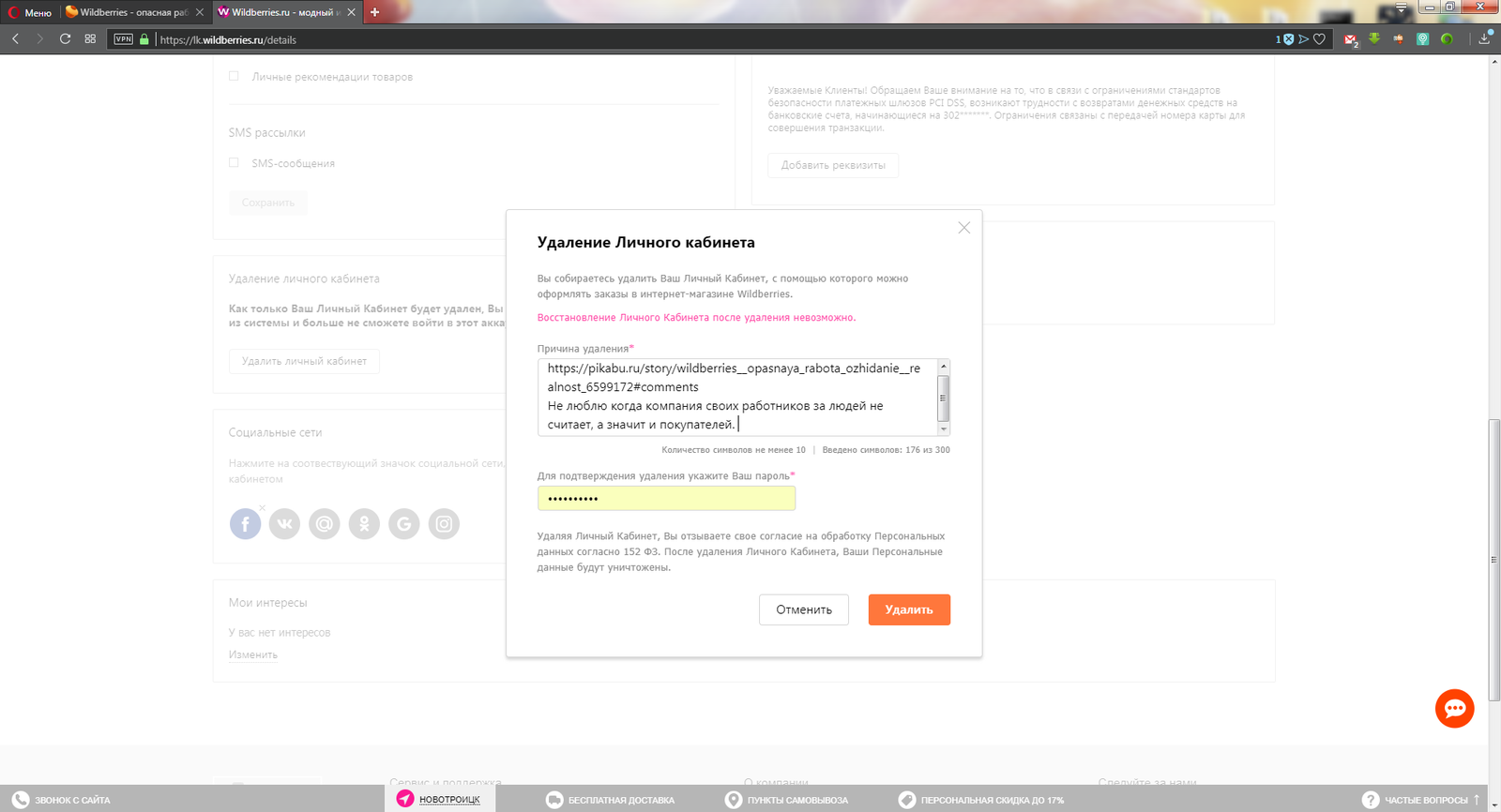Reload the current page
Viewport: 1501px width, 812px height.
65,39
